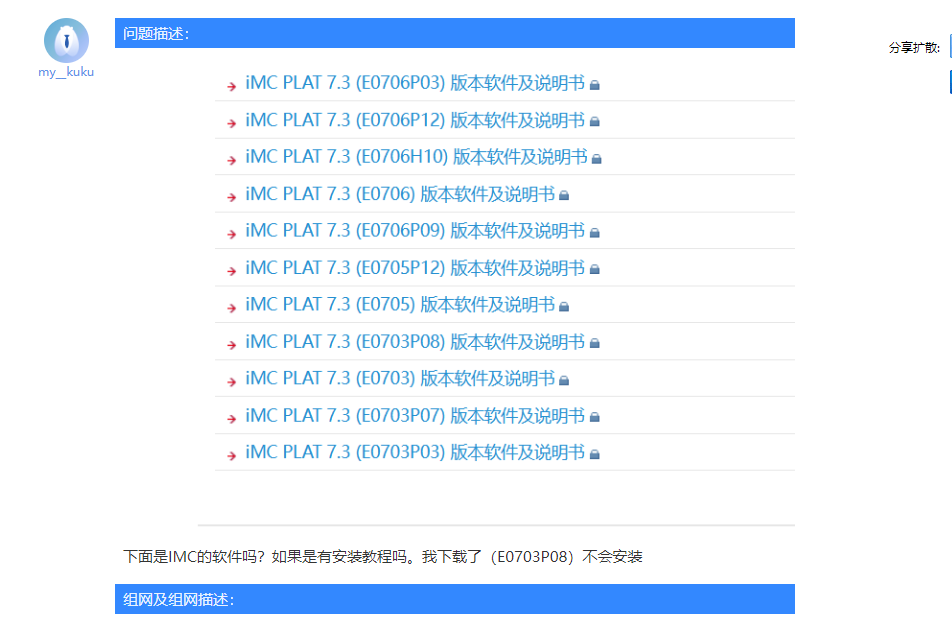Open iMC PLAT 7.3 (E0703P07) software link

(415, 416)
